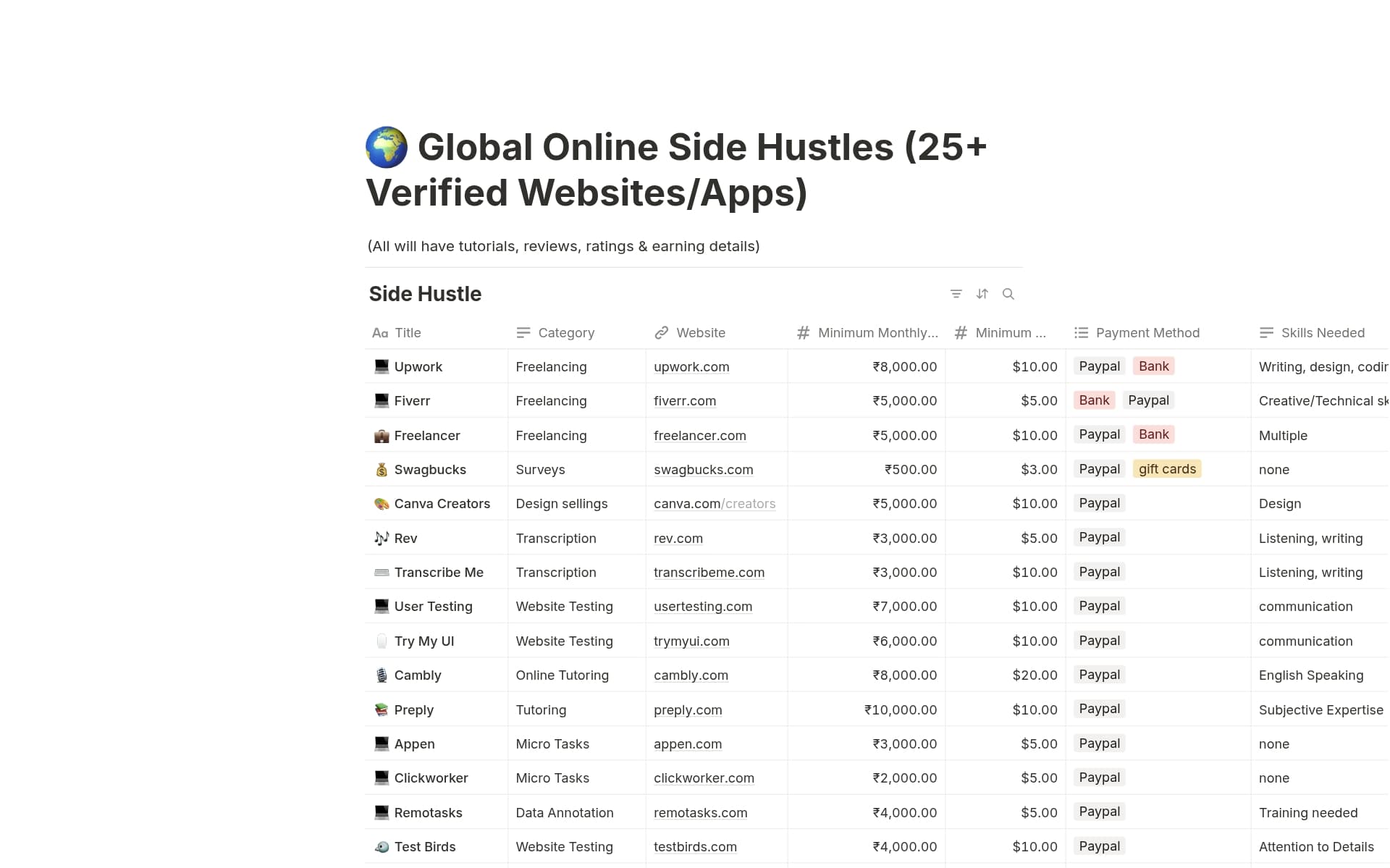Open the Website column header menu
This screenshot has height=868, width=1390.
coord(716,332)
